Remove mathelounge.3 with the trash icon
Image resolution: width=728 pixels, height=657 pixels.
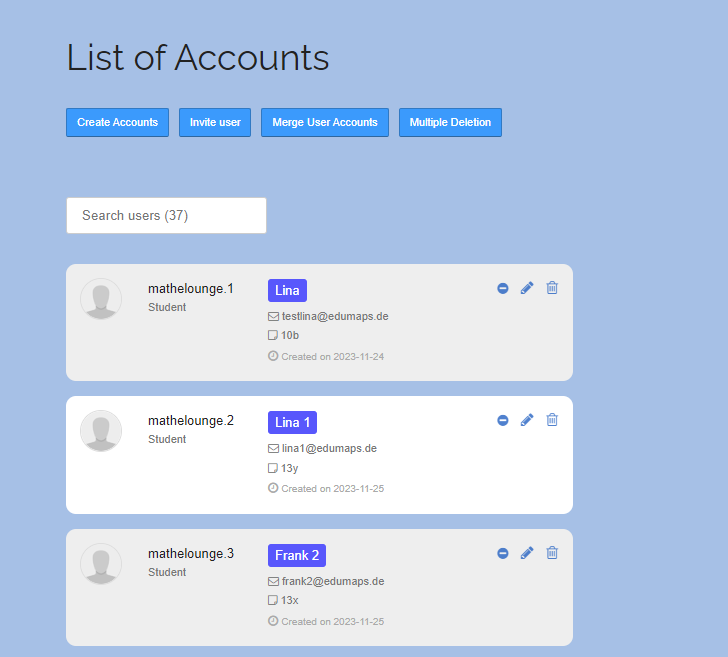tap(552, 553)
